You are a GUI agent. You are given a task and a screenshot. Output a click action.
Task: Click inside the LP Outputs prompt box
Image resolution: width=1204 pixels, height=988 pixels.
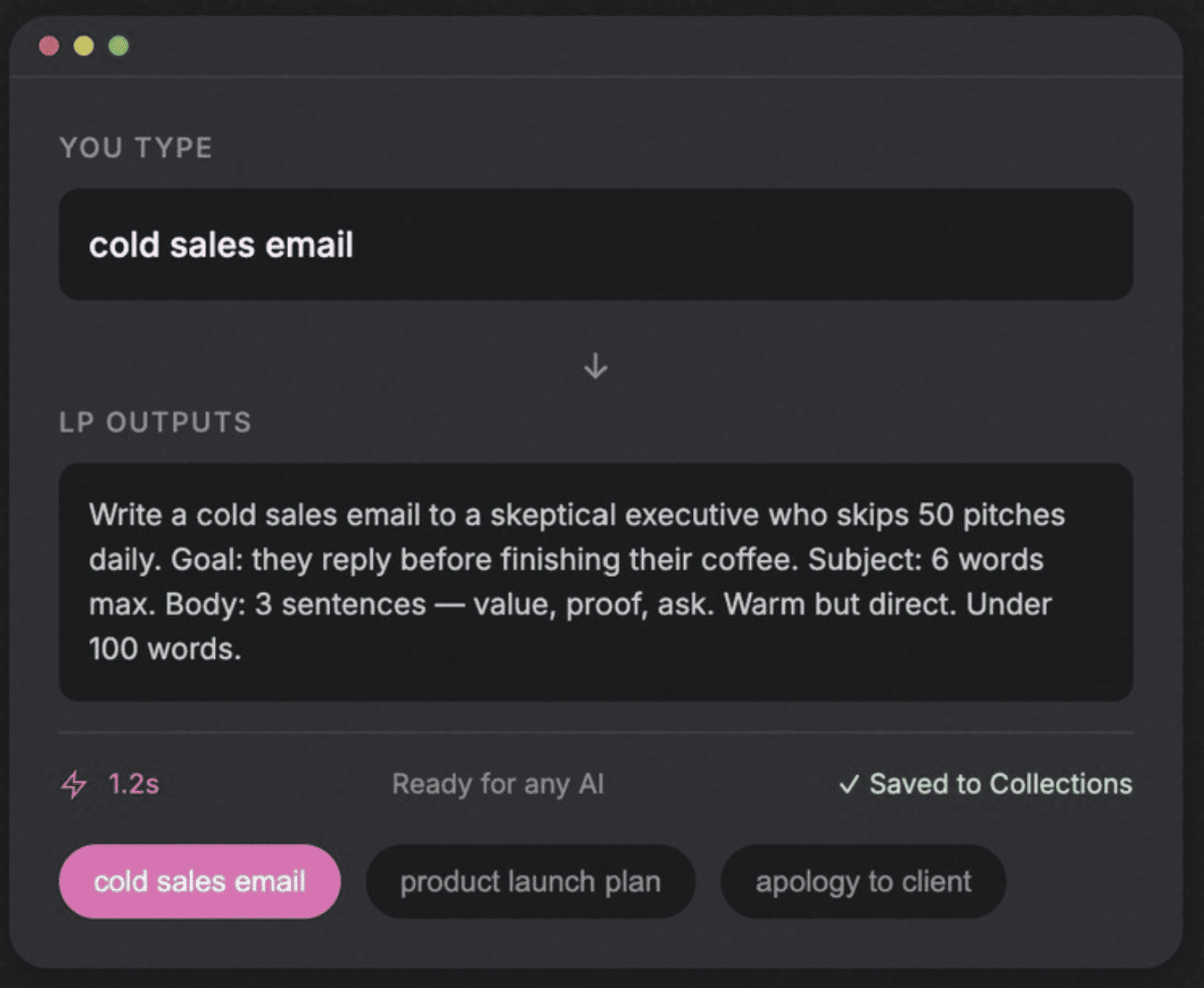pos(596,581)
